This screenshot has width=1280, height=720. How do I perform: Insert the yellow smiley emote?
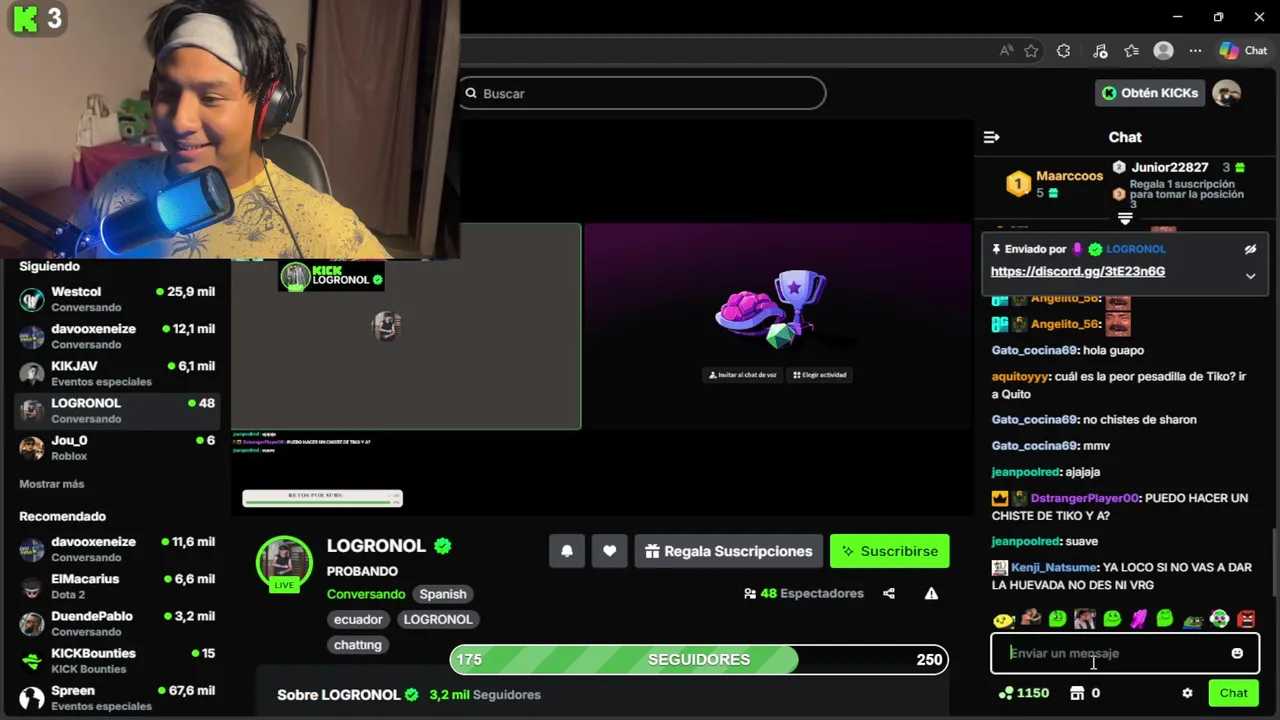pos(1003,620)
